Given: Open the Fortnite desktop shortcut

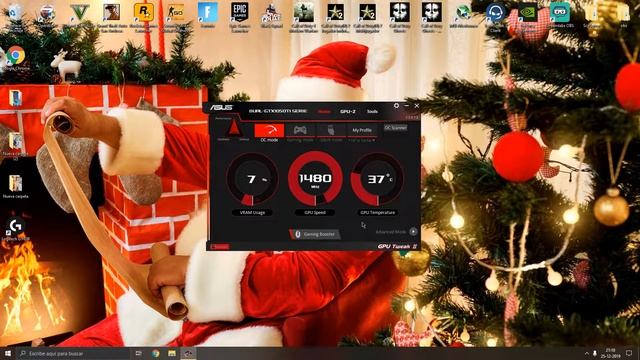Looking at the screenshot, I should (207, 16).
